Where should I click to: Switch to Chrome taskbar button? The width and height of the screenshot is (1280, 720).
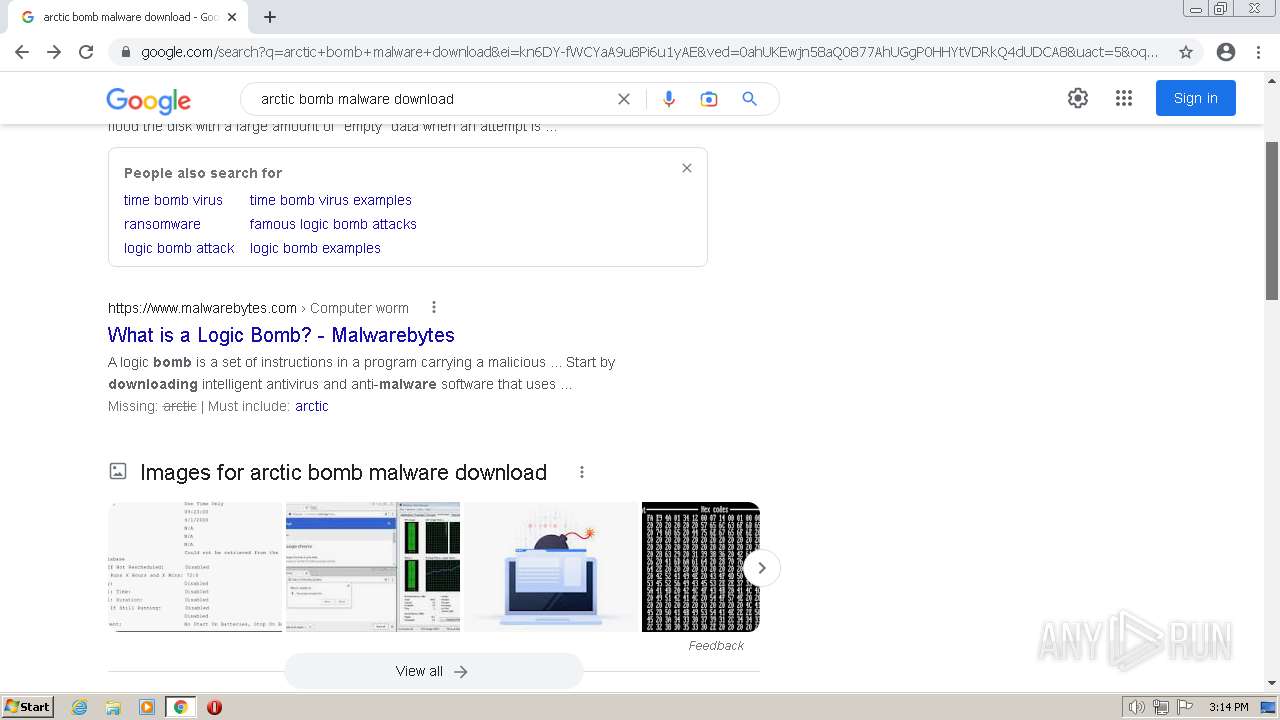click(x=181, y=707)
